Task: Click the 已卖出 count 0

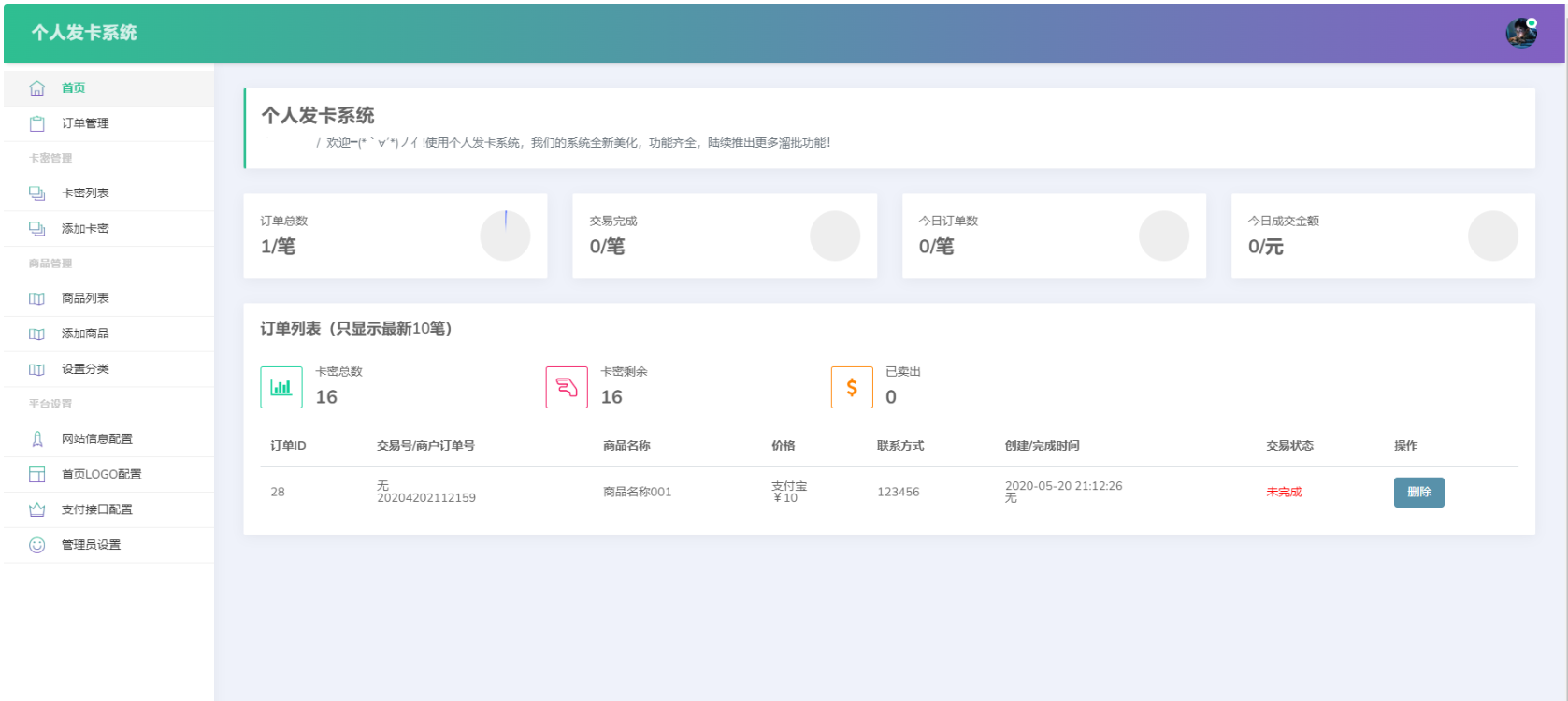Action: click(891, 397)
